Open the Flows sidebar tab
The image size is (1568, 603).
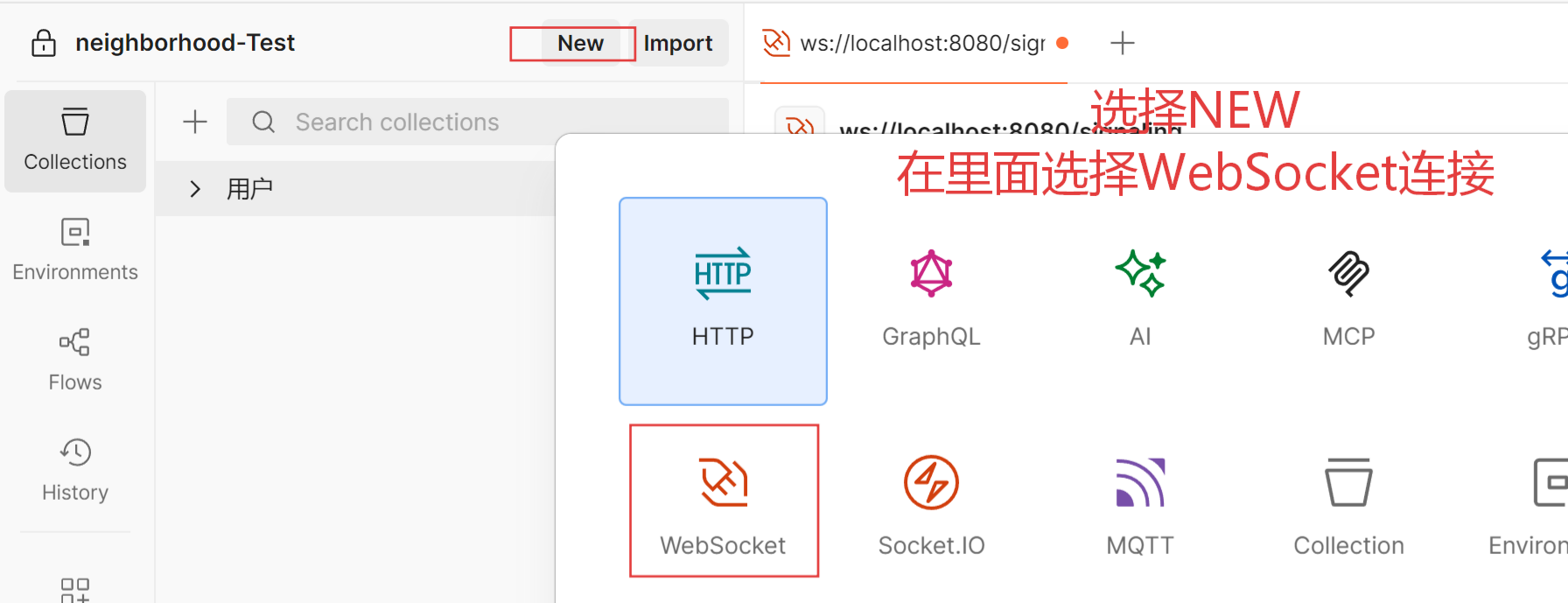point(75,361)
